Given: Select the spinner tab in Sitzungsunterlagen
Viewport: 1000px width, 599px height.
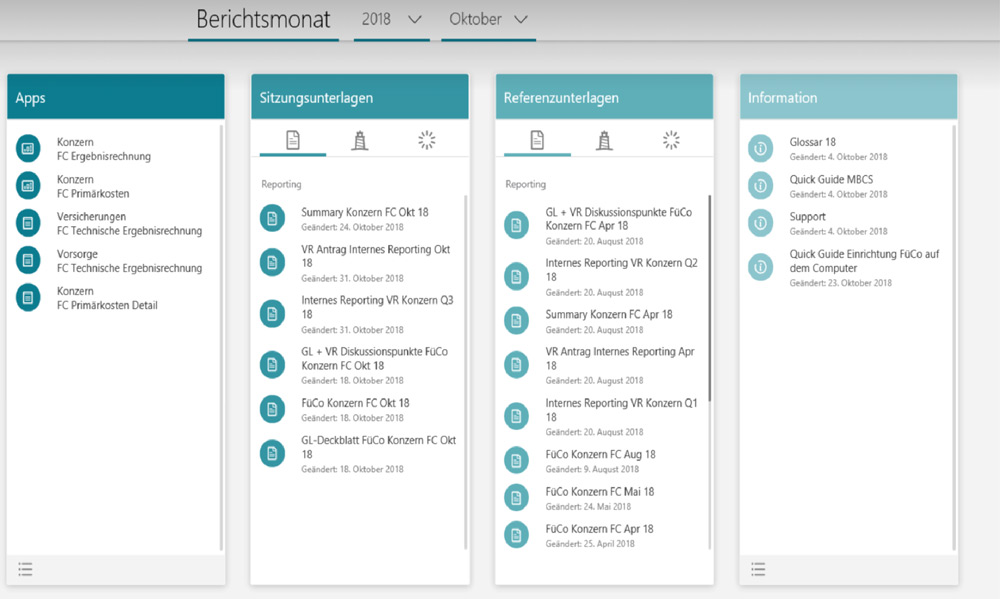Looking at the screenshot, I should pyautogui.click(x=427, y=141).
